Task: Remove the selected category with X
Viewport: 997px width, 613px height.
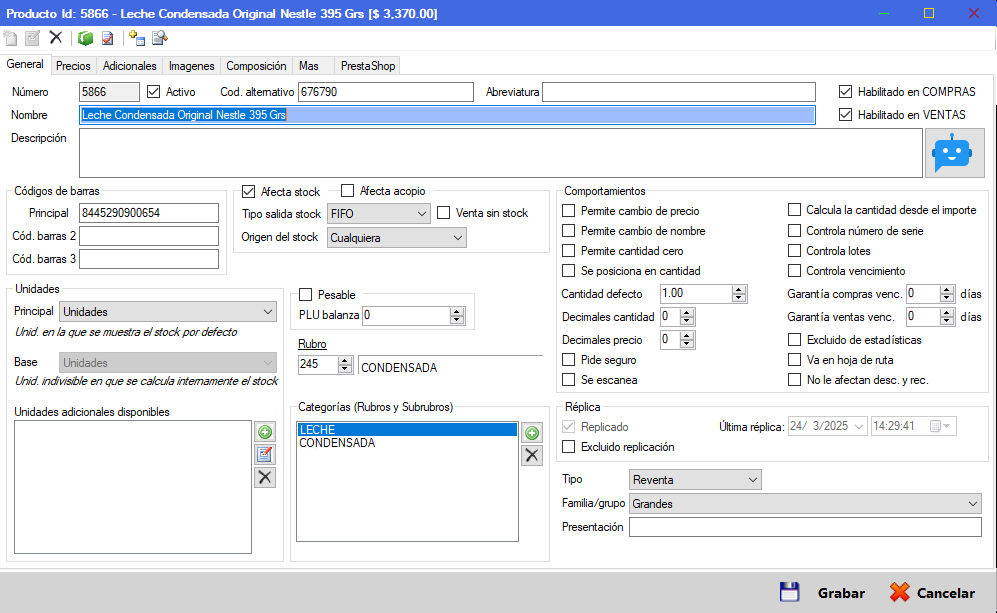Action: (x=532, y=455)
